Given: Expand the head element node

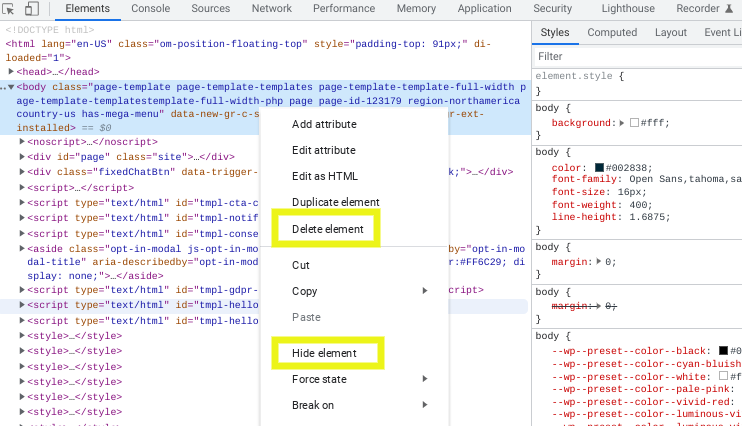Looking at the screenshot, I should 11,71.
